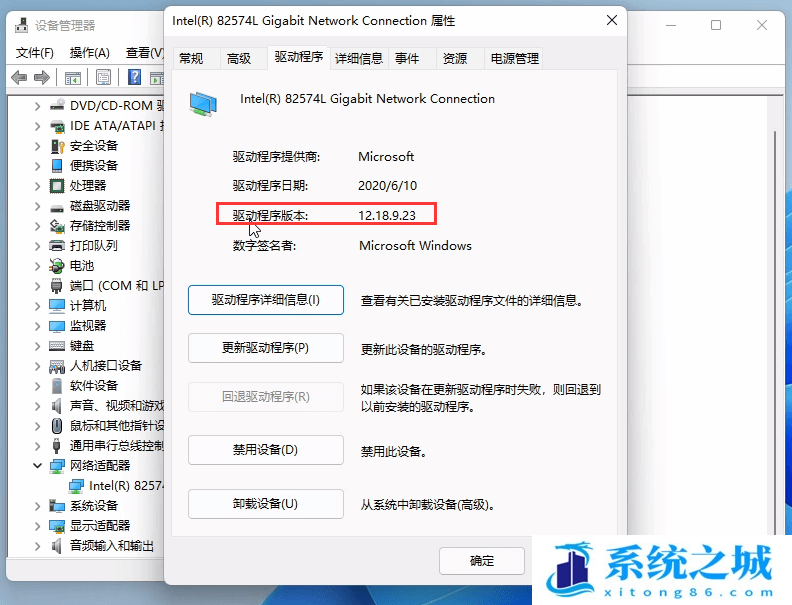The image size is (792, 605).
Task: Select the 软件设备 icon
Action: [57, 386]
